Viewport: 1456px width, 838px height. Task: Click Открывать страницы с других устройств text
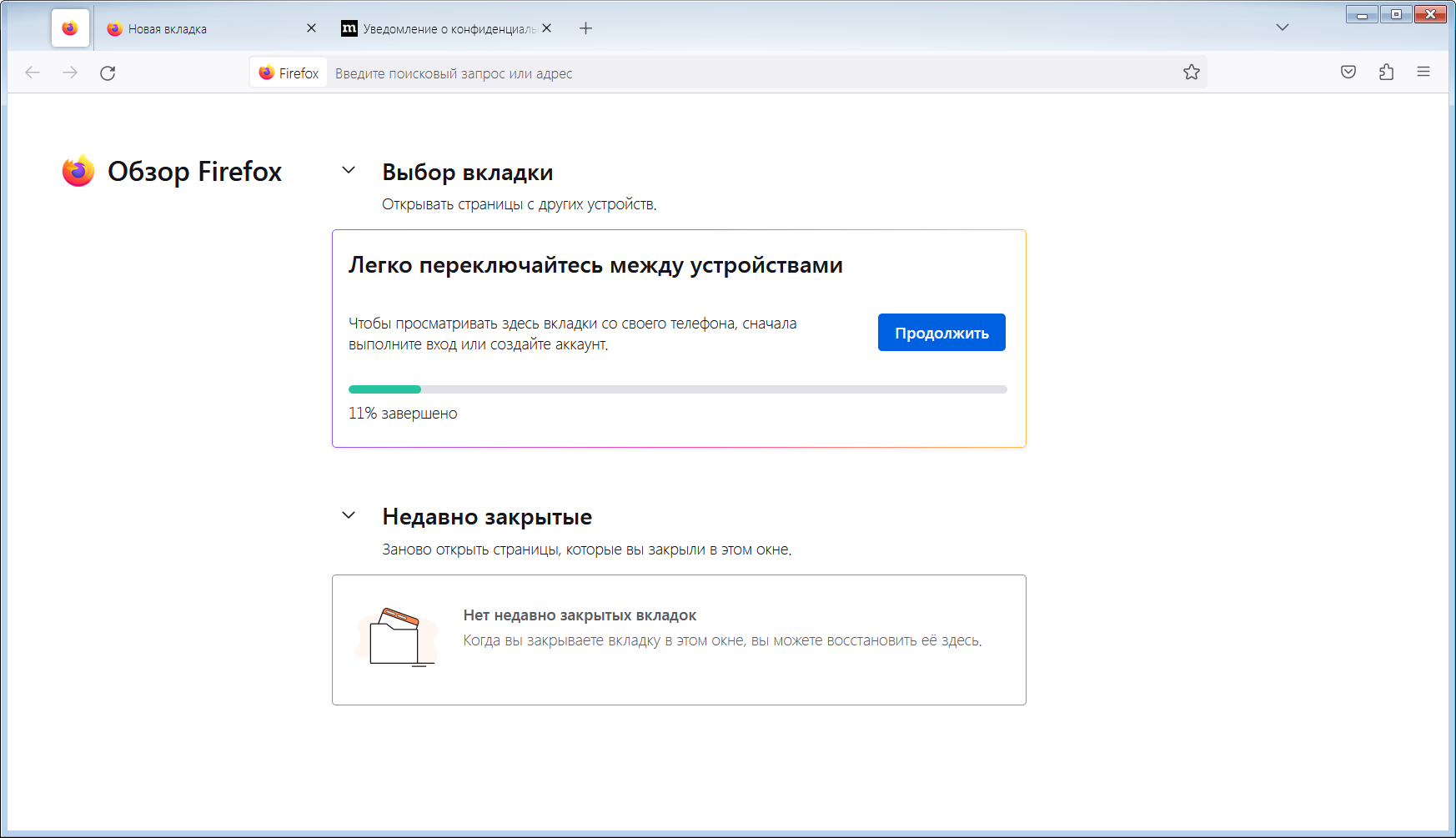[520, 204]
